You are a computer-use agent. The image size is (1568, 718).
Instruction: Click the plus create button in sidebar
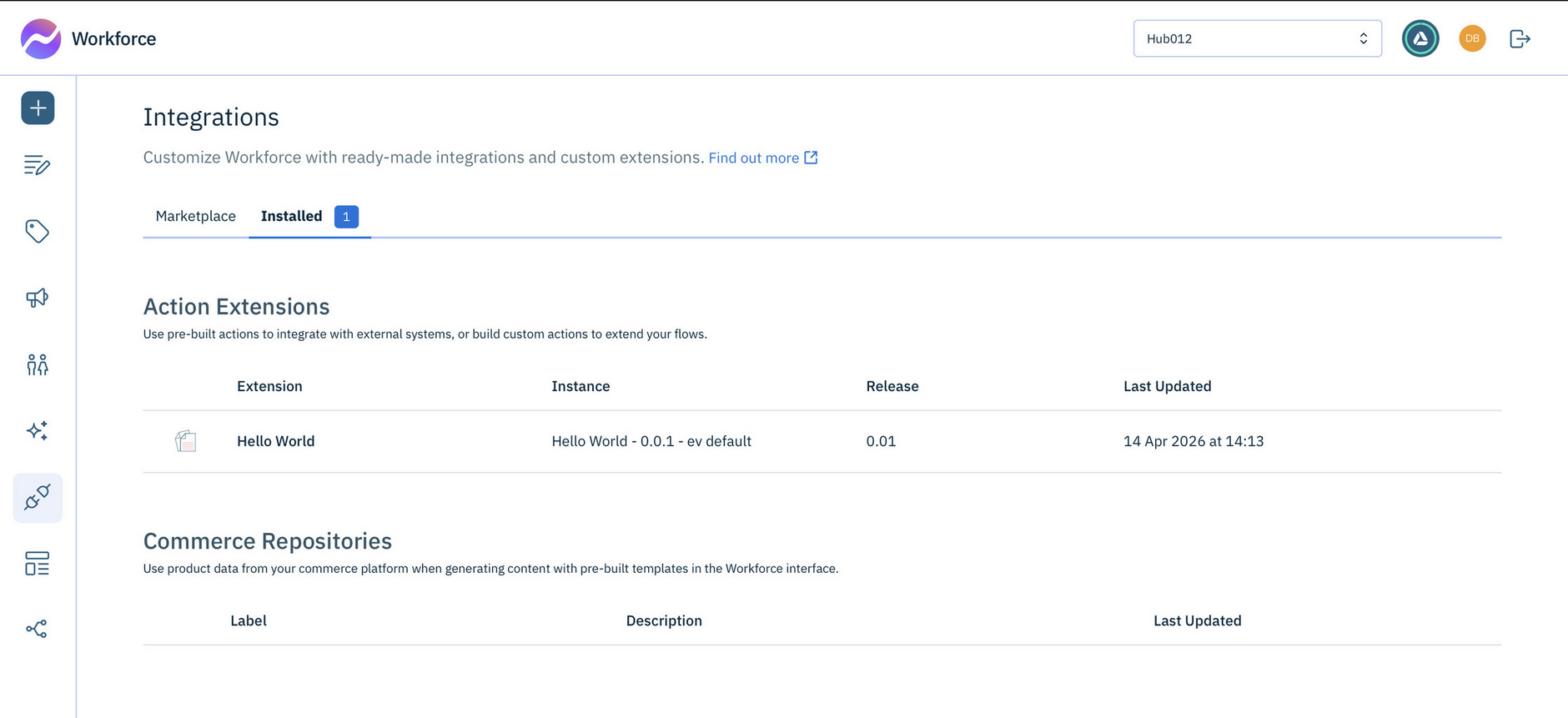pyautogui.click(x=38, y=108)
